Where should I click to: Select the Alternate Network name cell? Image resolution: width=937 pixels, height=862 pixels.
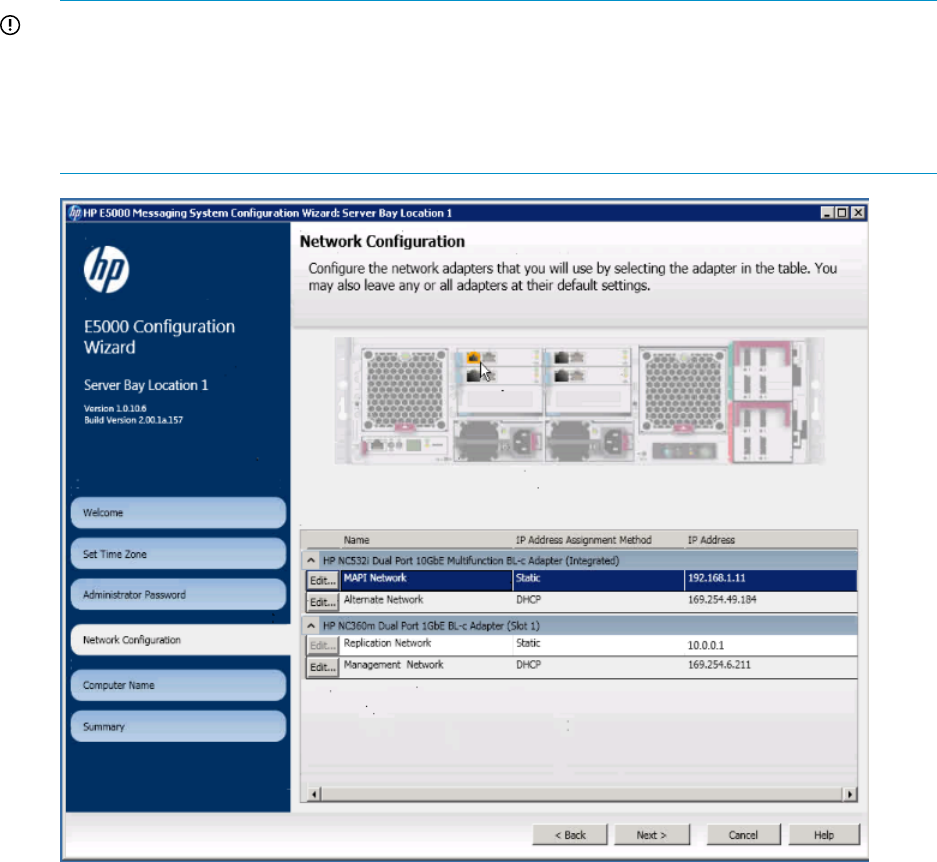tap(426, 601)
